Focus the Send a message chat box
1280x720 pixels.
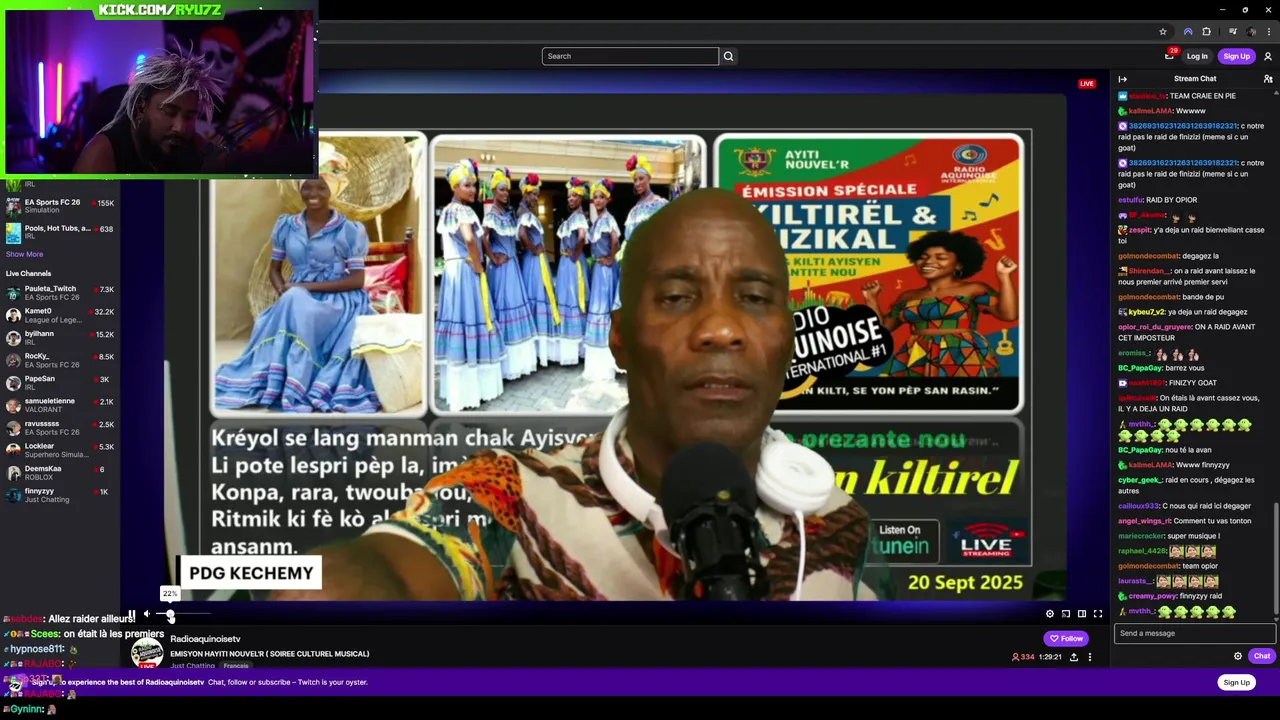tap(1195, 633)
